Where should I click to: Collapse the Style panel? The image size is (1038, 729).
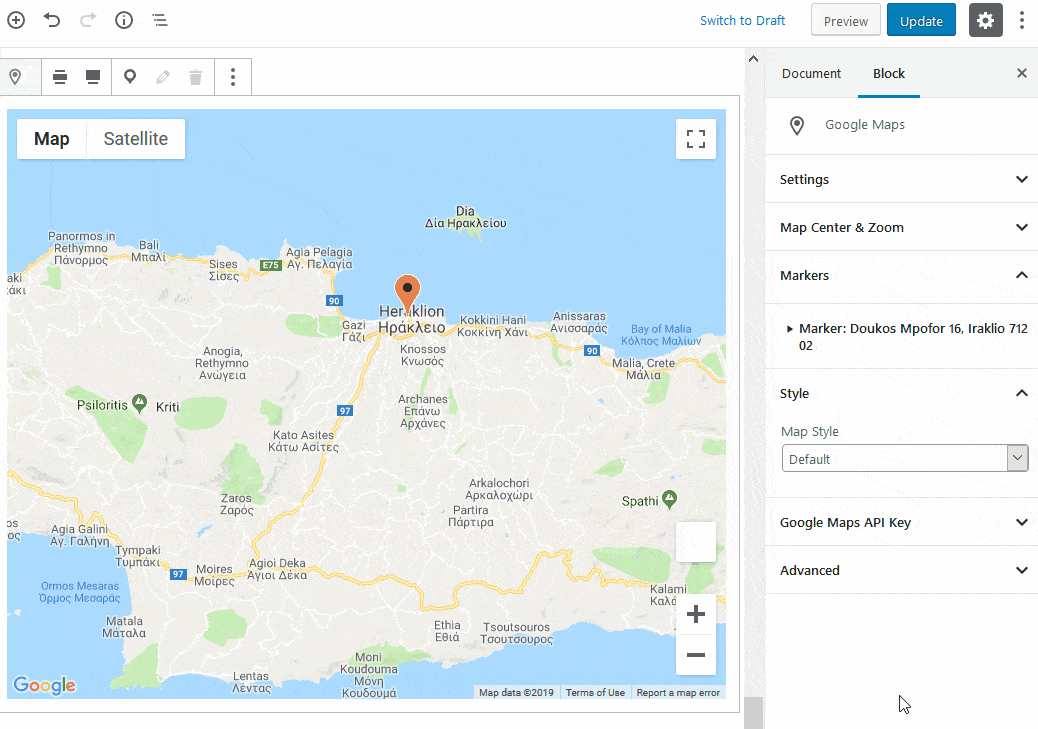click(x=902, y=393)
